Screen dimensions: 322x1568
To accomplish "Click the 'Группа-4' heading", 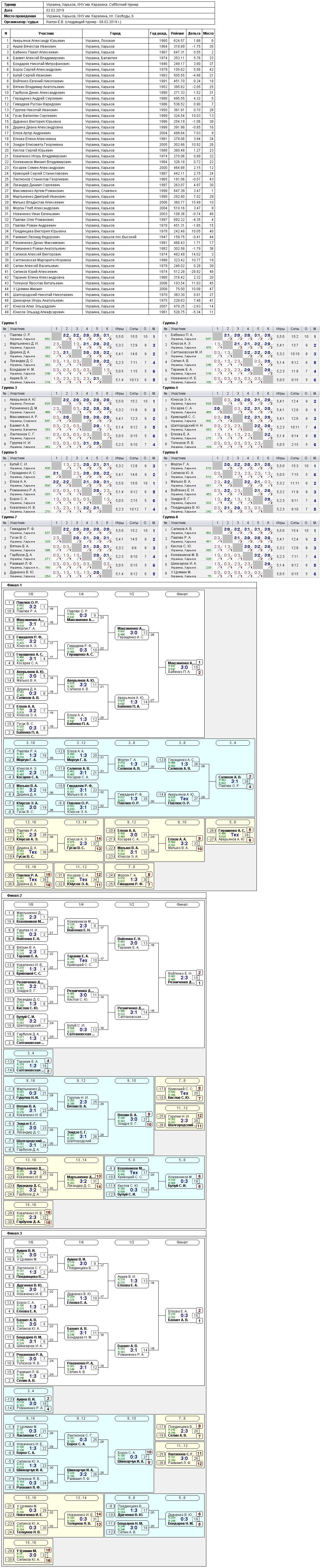I will click(x=171, y=388).
